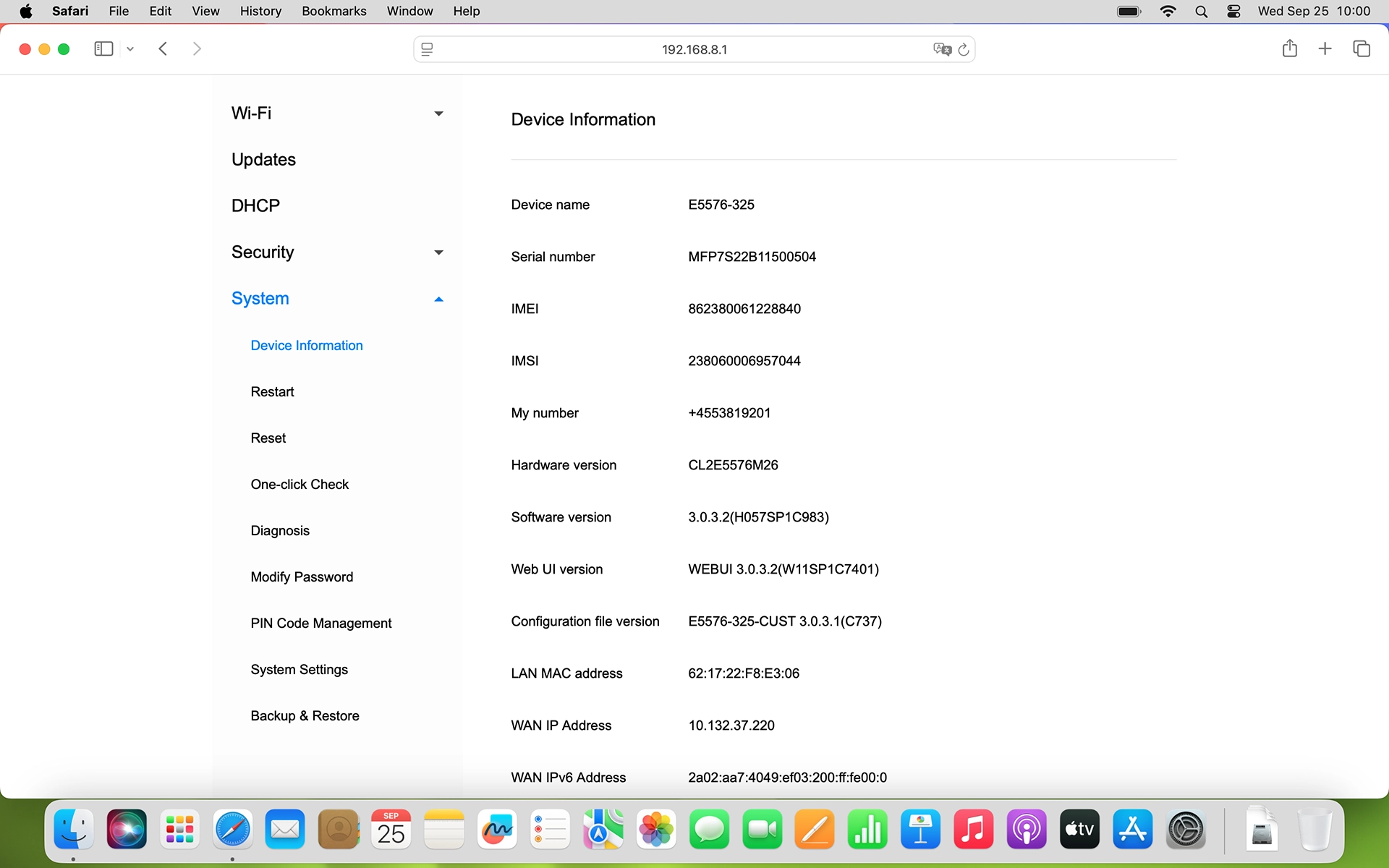Collapse the System menu section
Screen dimensions: 1389x868
tap(438, 299)
